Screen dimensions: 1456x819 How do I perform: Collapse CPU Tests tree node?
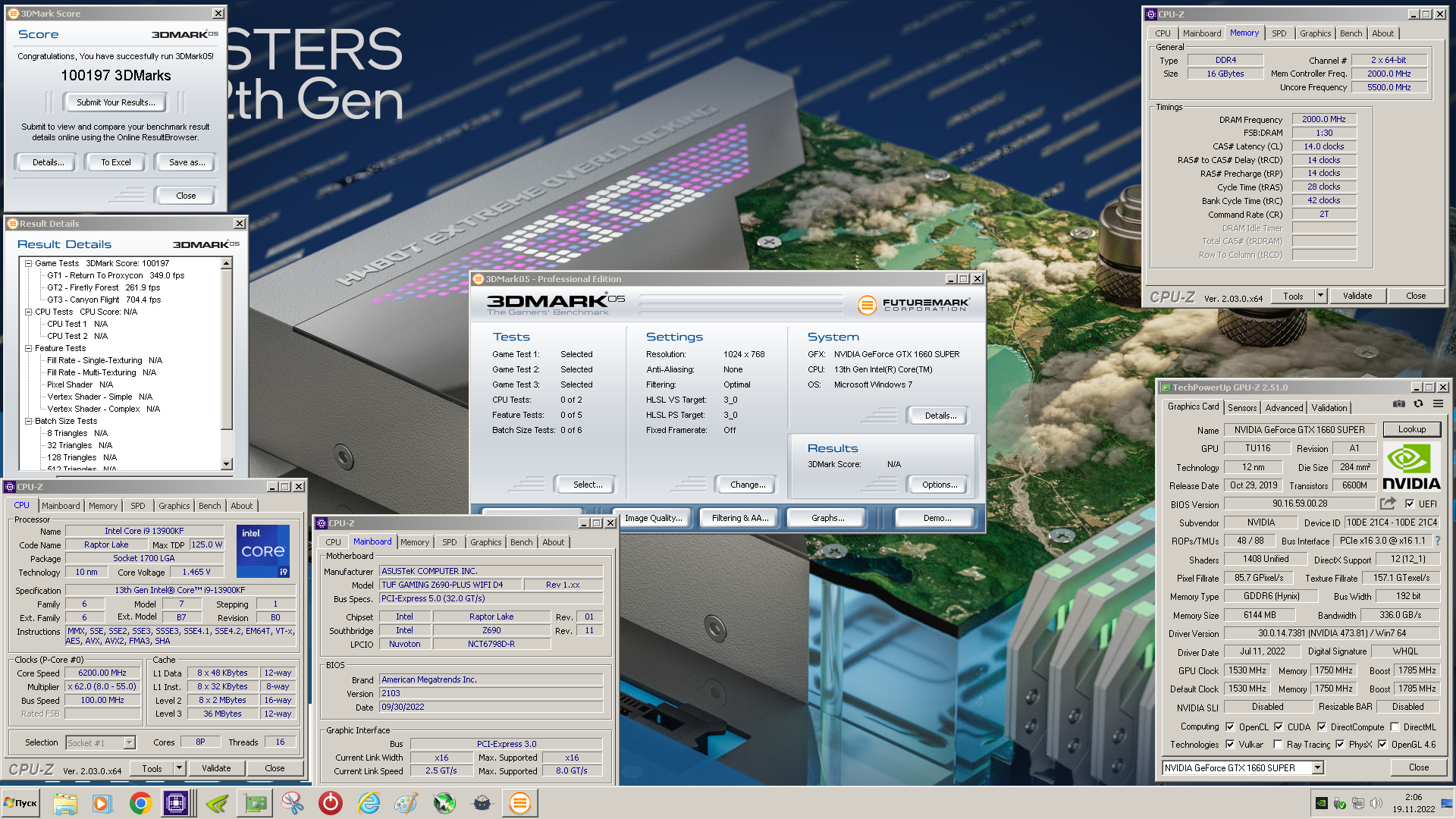[28, 312]
